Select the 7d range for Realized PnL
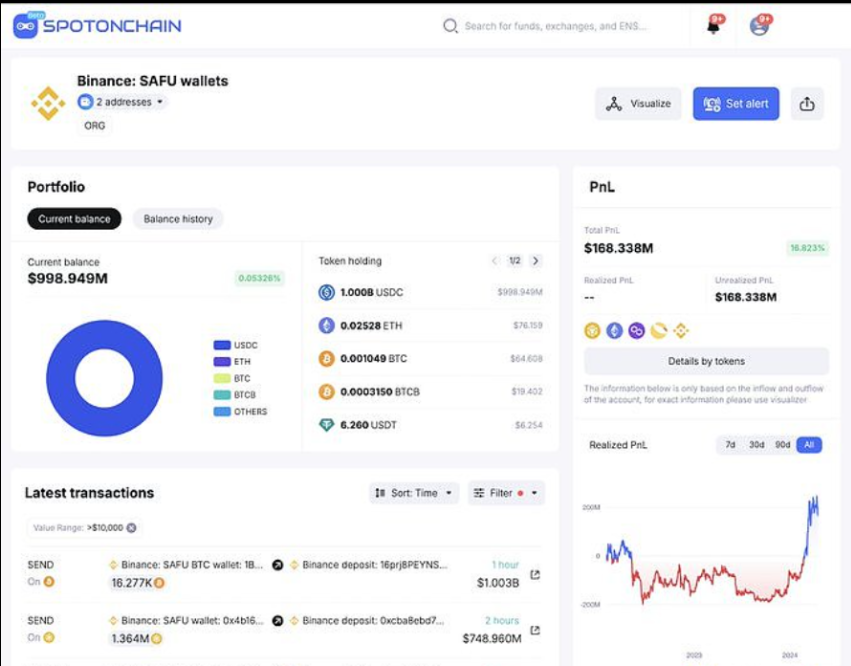 (x=731, y=445)
